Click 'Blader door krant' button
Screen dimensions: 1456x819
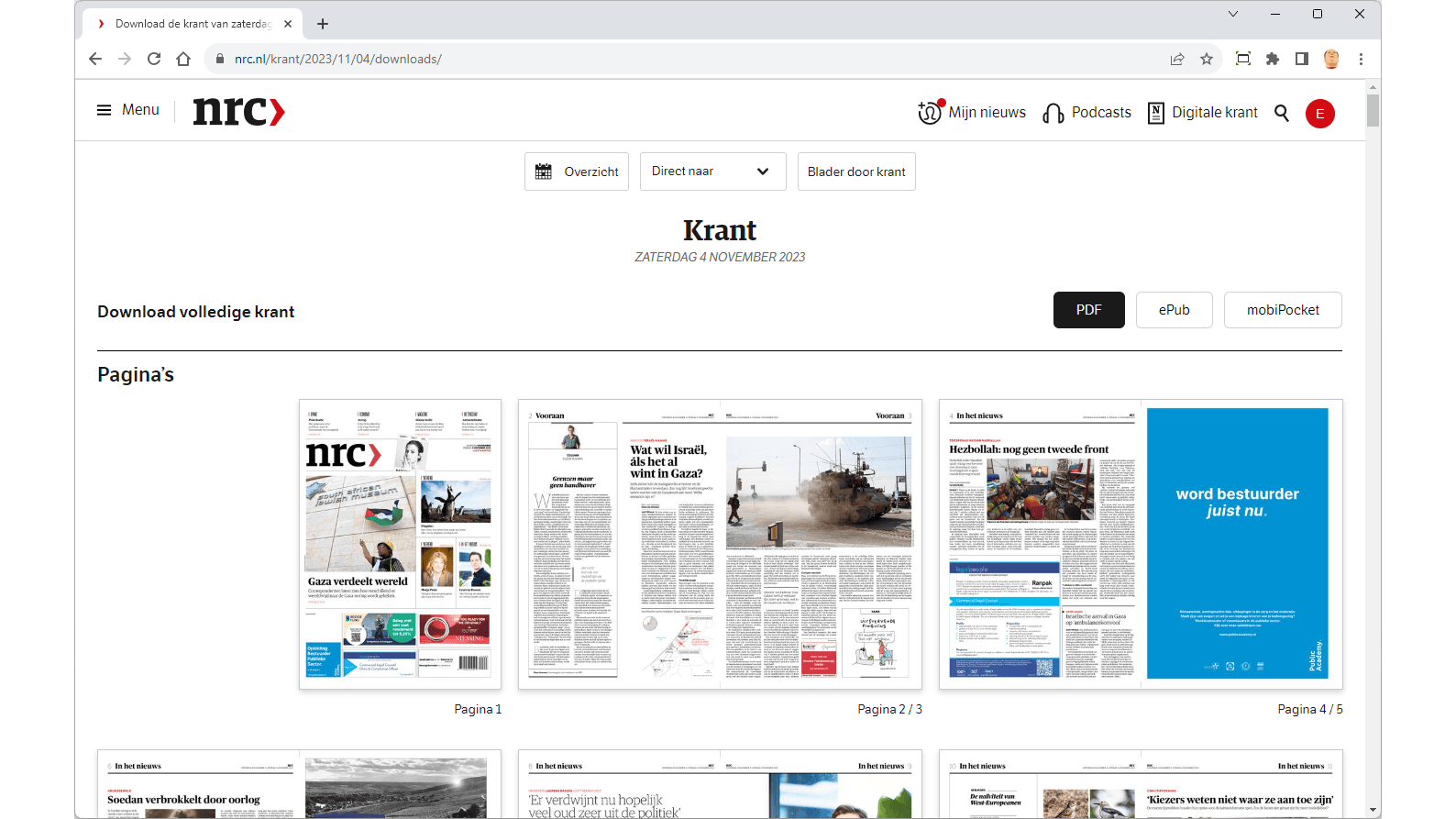pos(856,172)
